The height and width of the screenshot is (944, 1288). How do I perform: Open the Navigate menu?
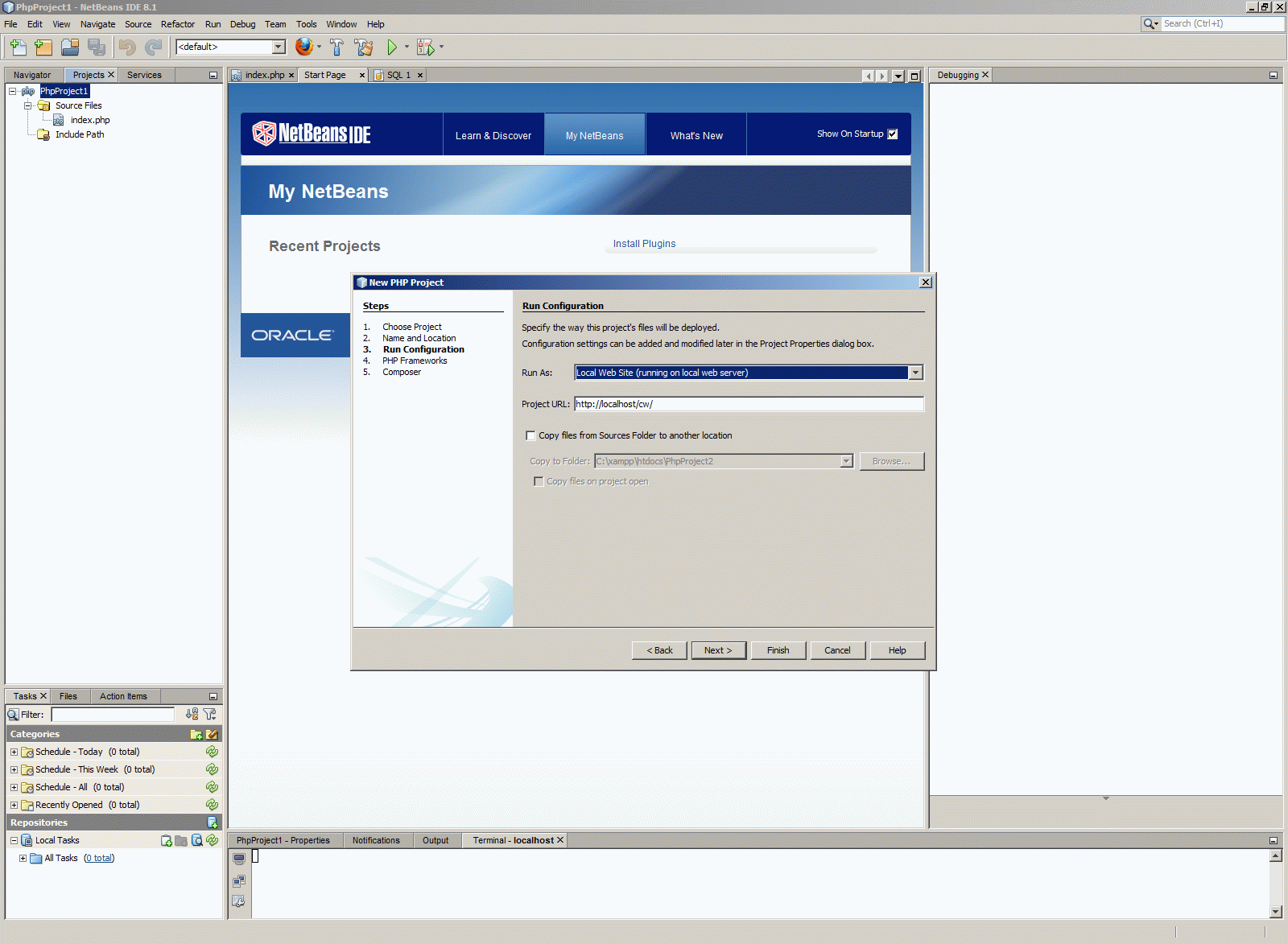point(97,24)
